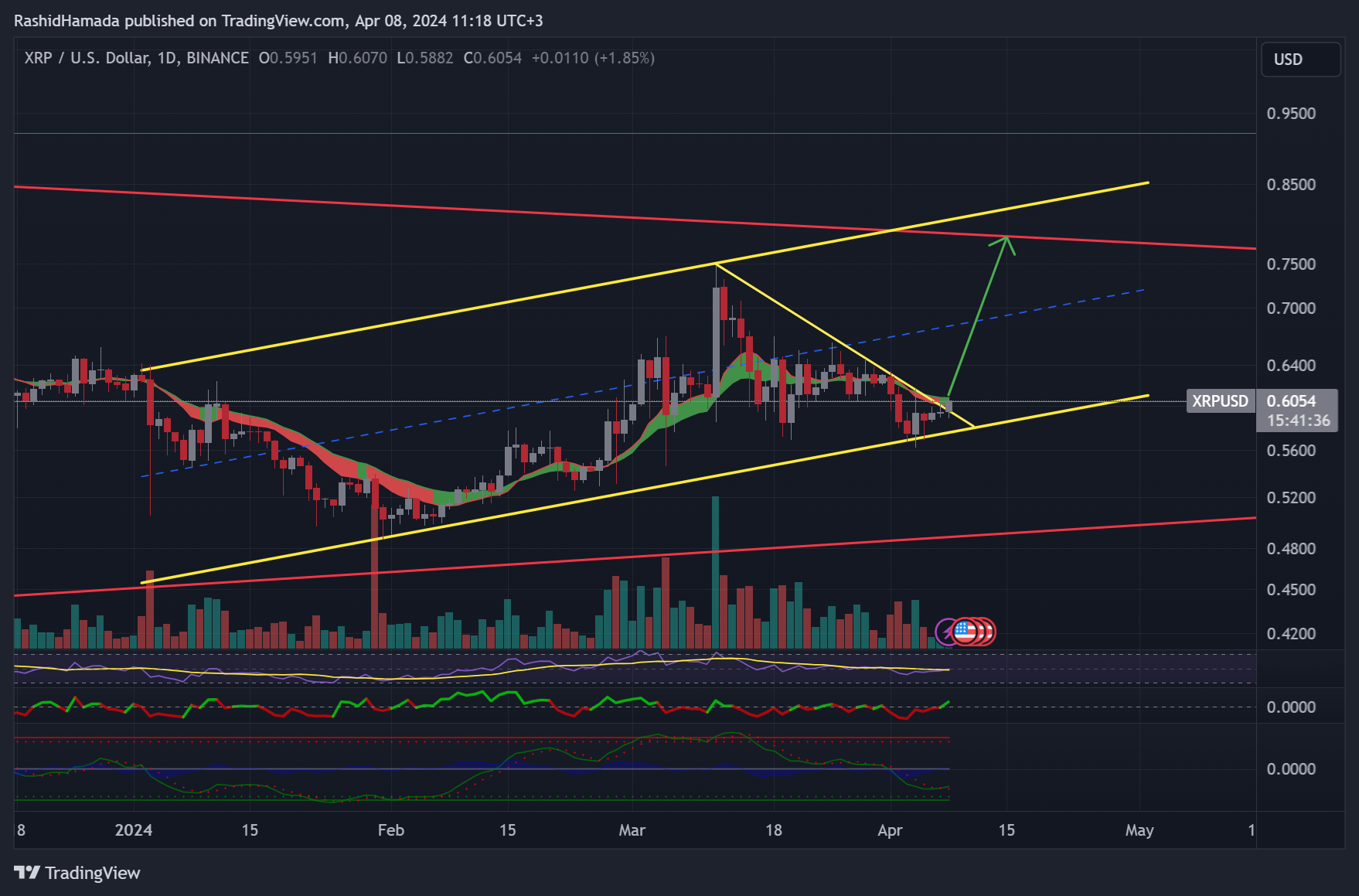Screen dimensions: 1359x896
Task: Click the 0.4200 price axis label
Action: click(1291, 634)
